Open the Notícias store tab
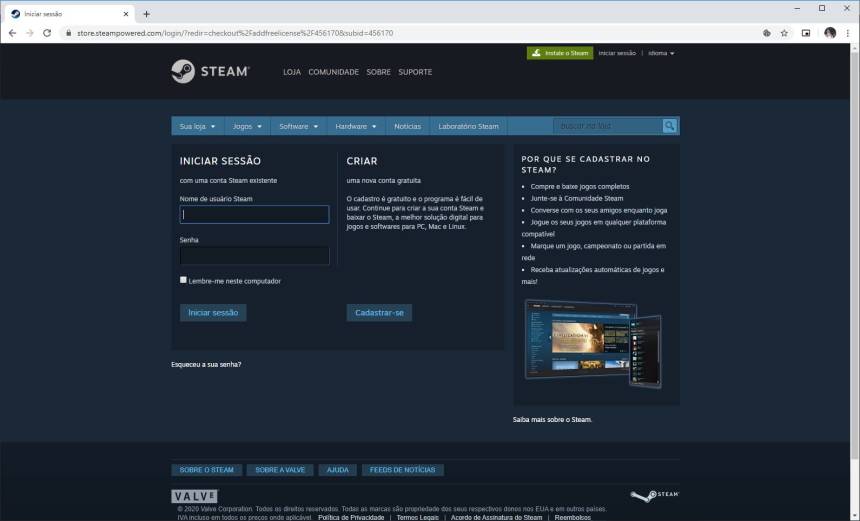The width and height of the screenshot is (860, 521). tap(408, 126)
